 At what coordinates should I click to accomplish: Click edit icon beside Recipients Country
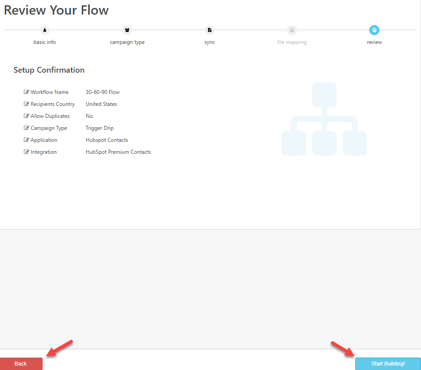click(26, 104)
